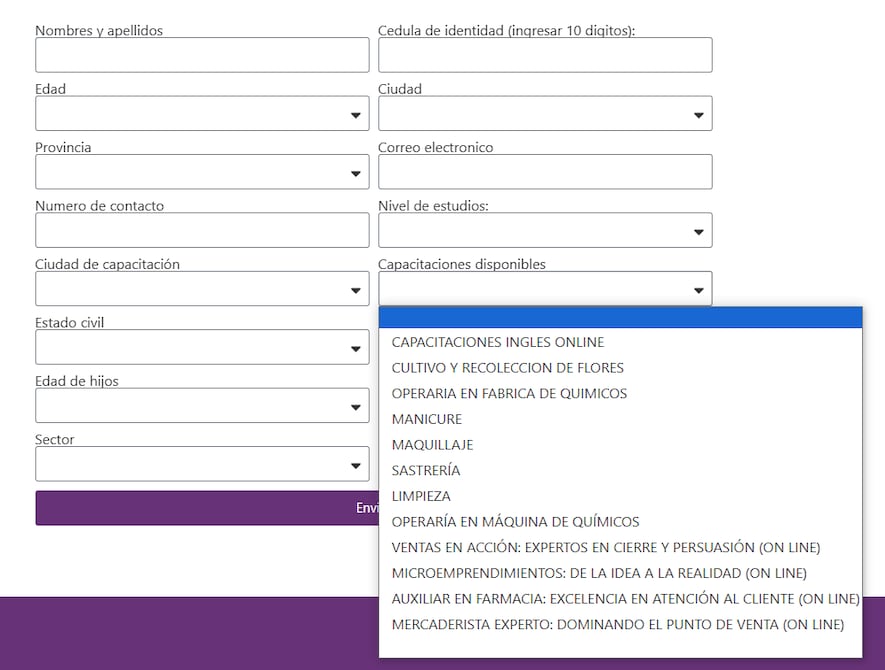Open the Provincia dropdown list

(x=202, y=172)
